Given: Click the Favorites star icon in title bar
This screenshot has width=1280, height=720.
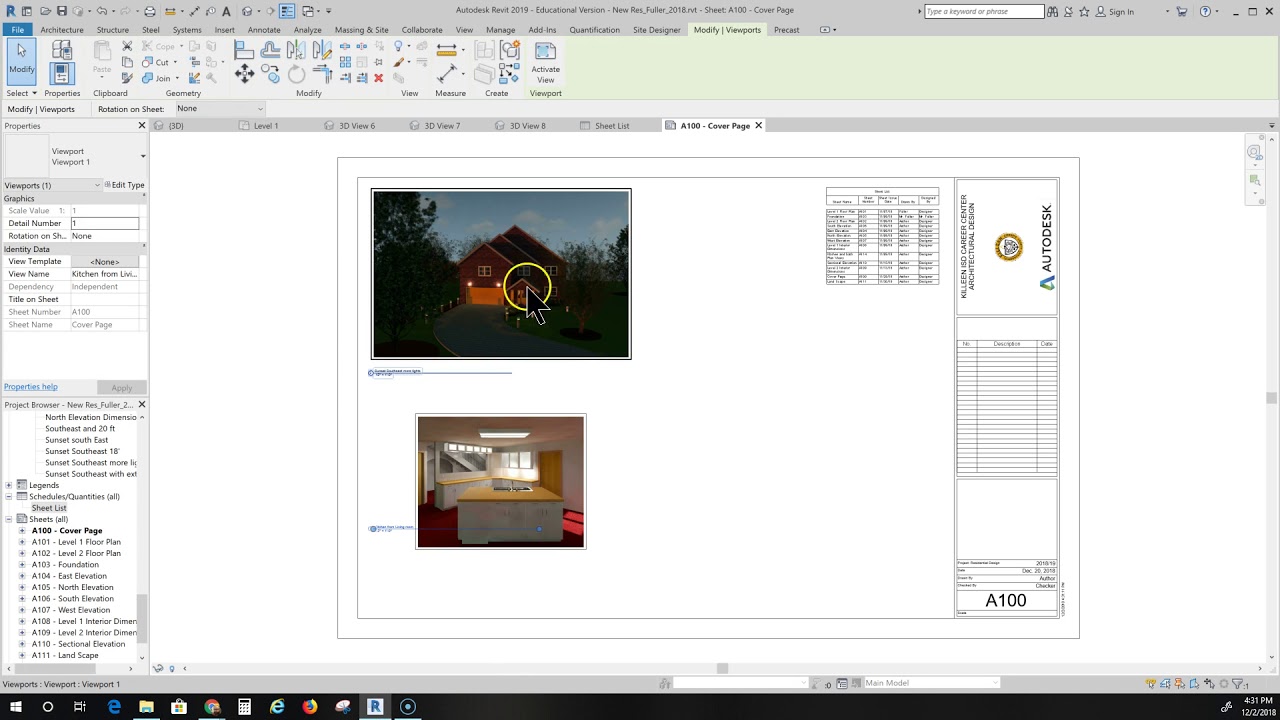Looking at the screenshot, I should [1086, 11].
